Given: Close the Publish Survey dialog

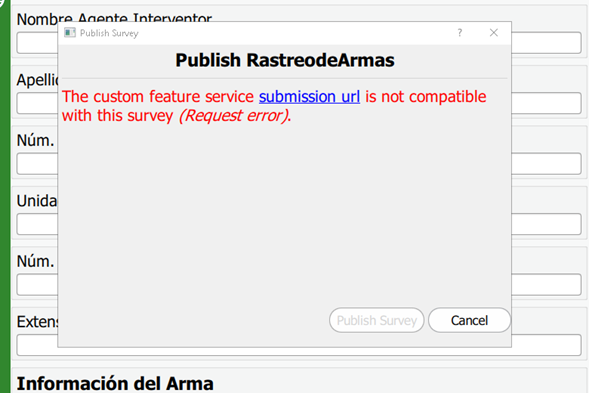Looking at the screenshot, I should [494, 33].
